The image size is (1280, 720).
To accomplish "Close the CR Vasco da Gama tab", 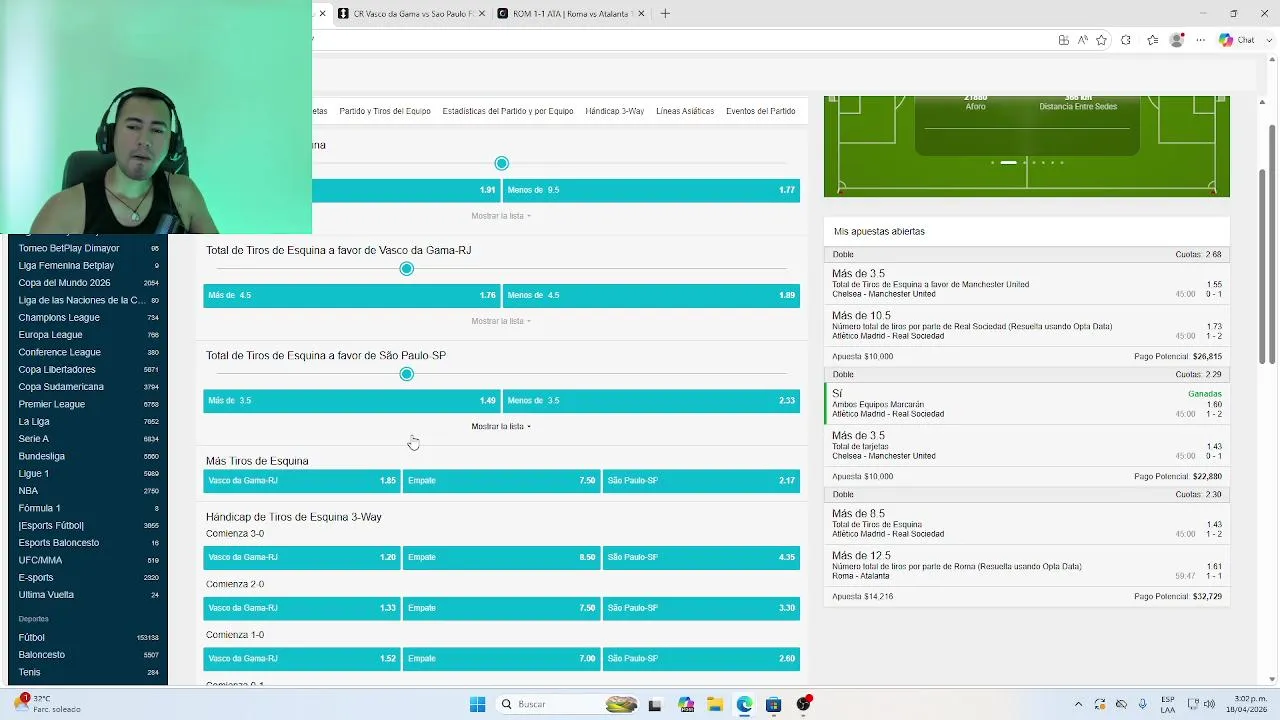I will coord(482,13).
